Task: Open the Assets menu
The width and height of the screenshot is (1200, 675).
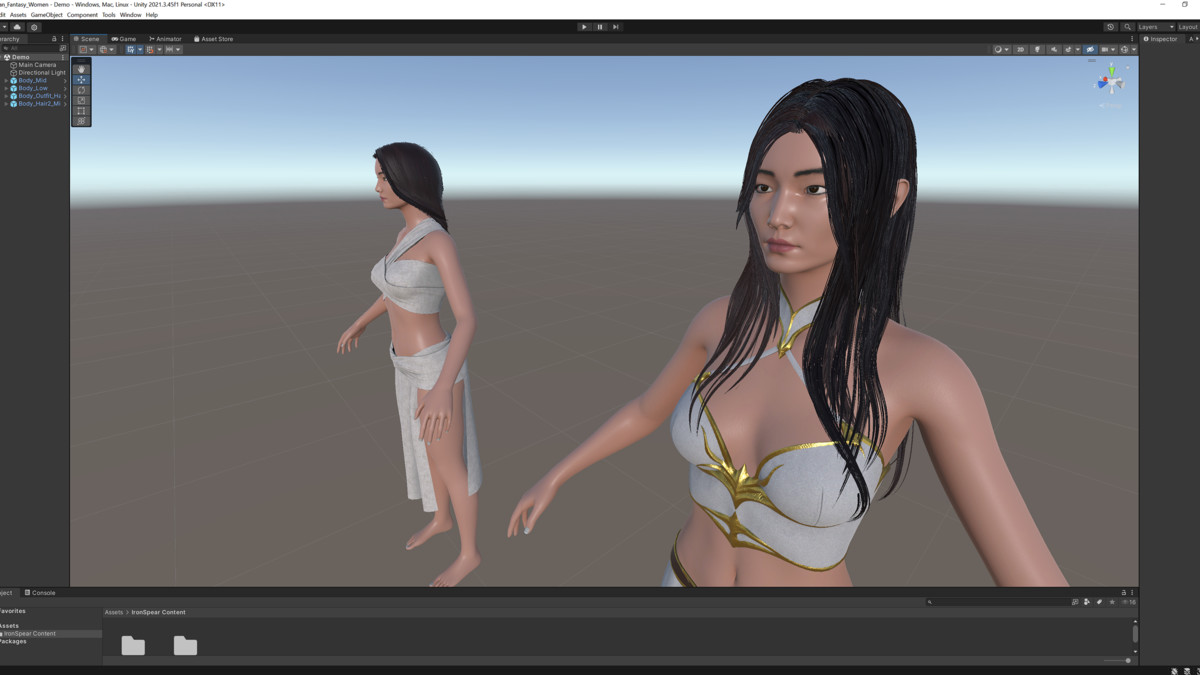Action: click(18, 15)
